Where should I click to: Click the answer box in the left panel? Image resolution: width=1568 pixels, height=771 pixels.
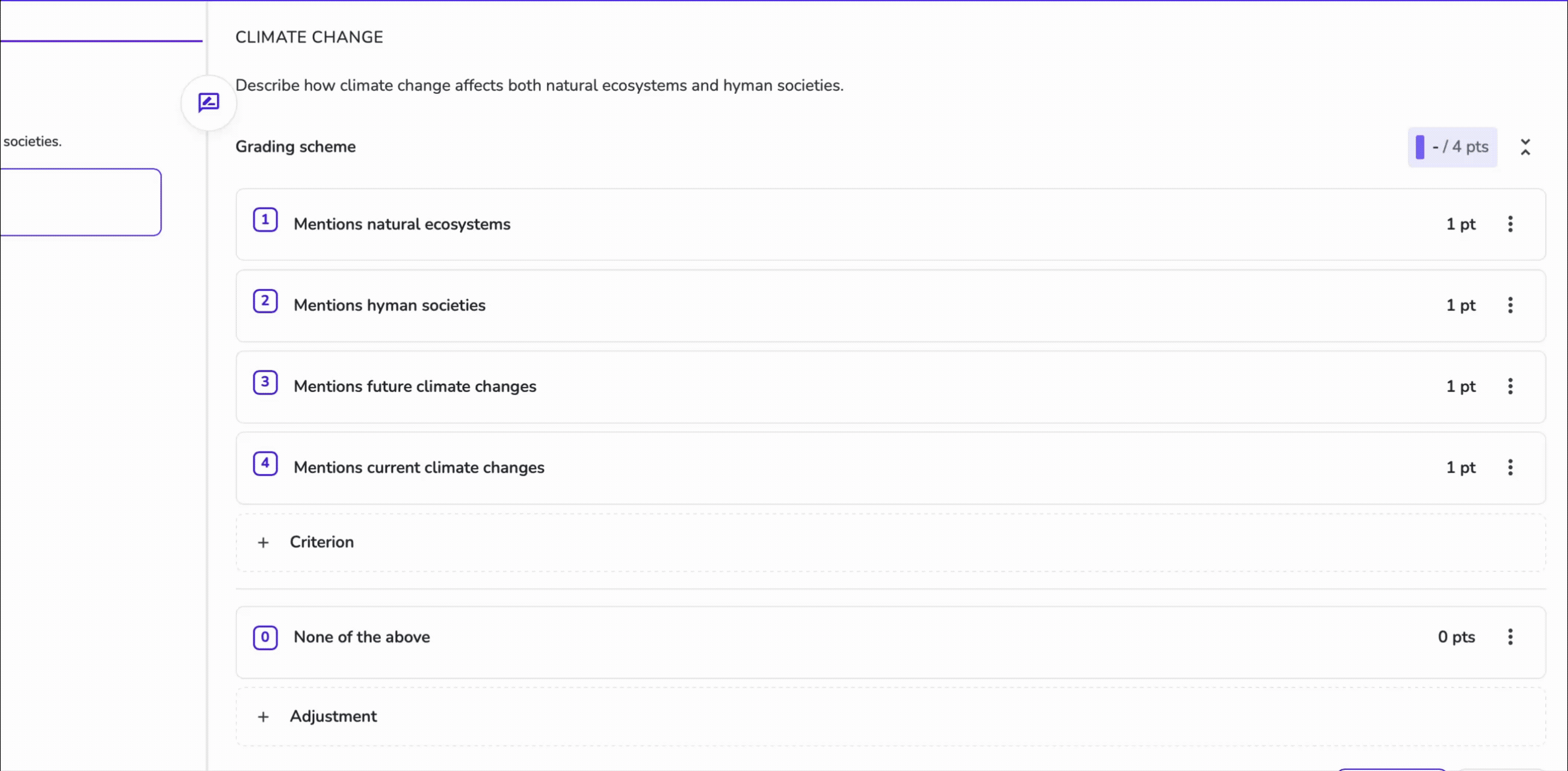[x=81, y=202]
